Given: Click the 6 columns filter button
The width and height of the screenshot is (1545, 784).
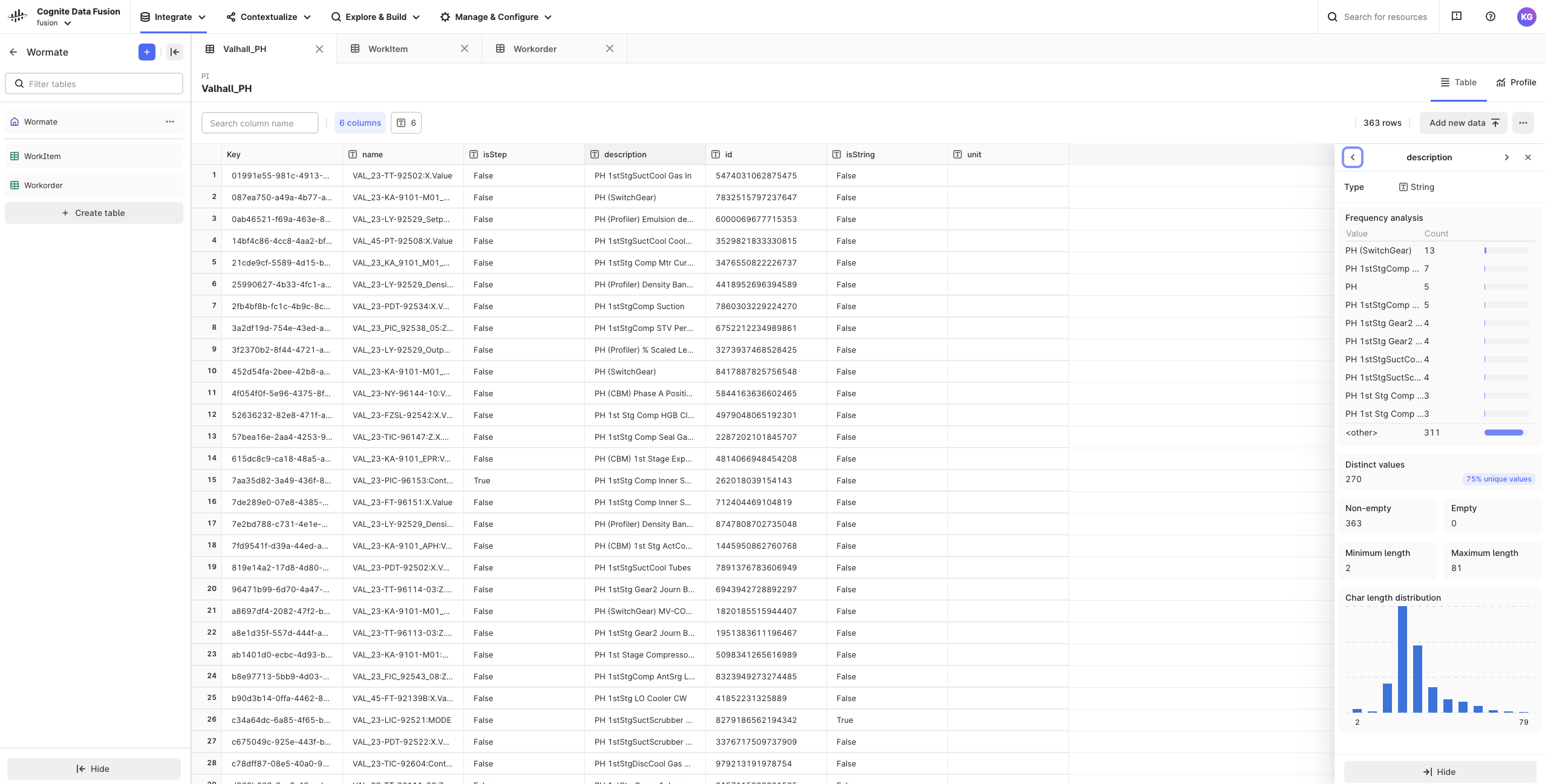Looking at the screenshot, I should tap(360, 123).
